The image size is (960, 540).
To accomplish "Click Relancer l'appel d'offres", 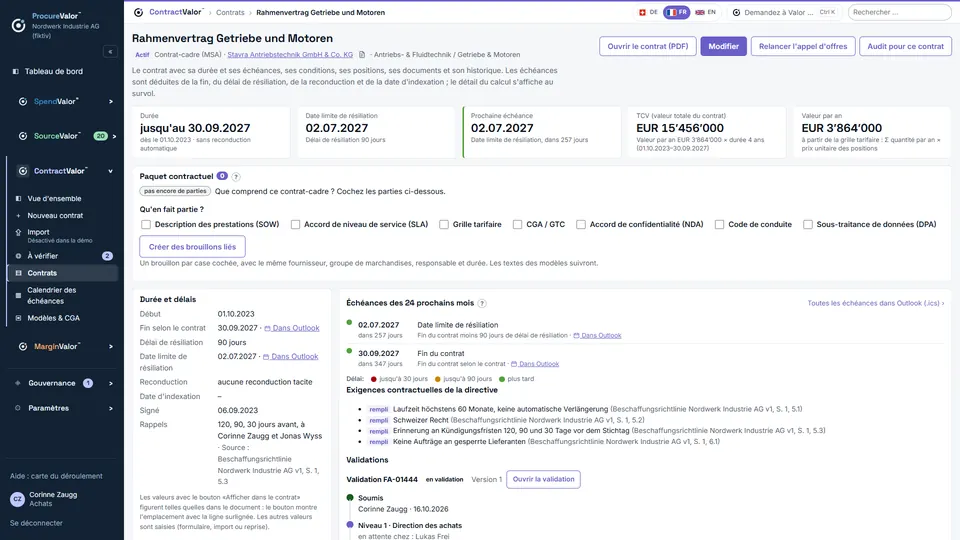I will click(x=803, y=47).
